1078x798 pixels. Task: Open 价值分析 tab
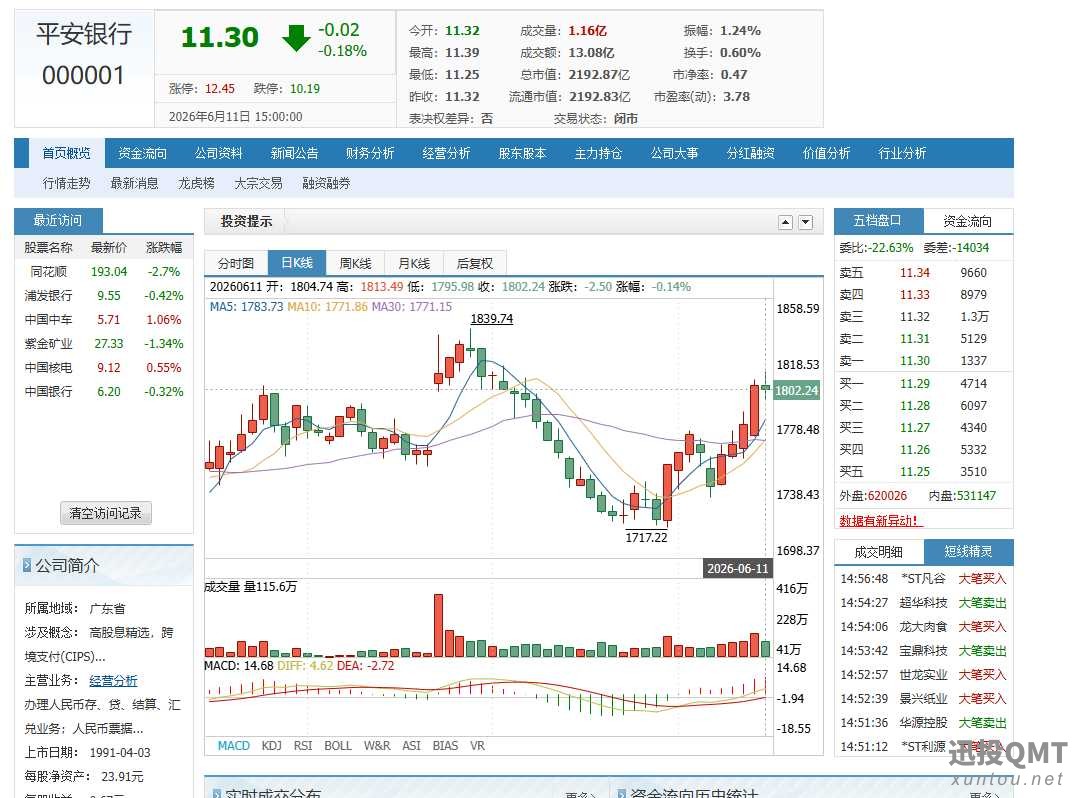pyautogui.click(x=826, y=153)
